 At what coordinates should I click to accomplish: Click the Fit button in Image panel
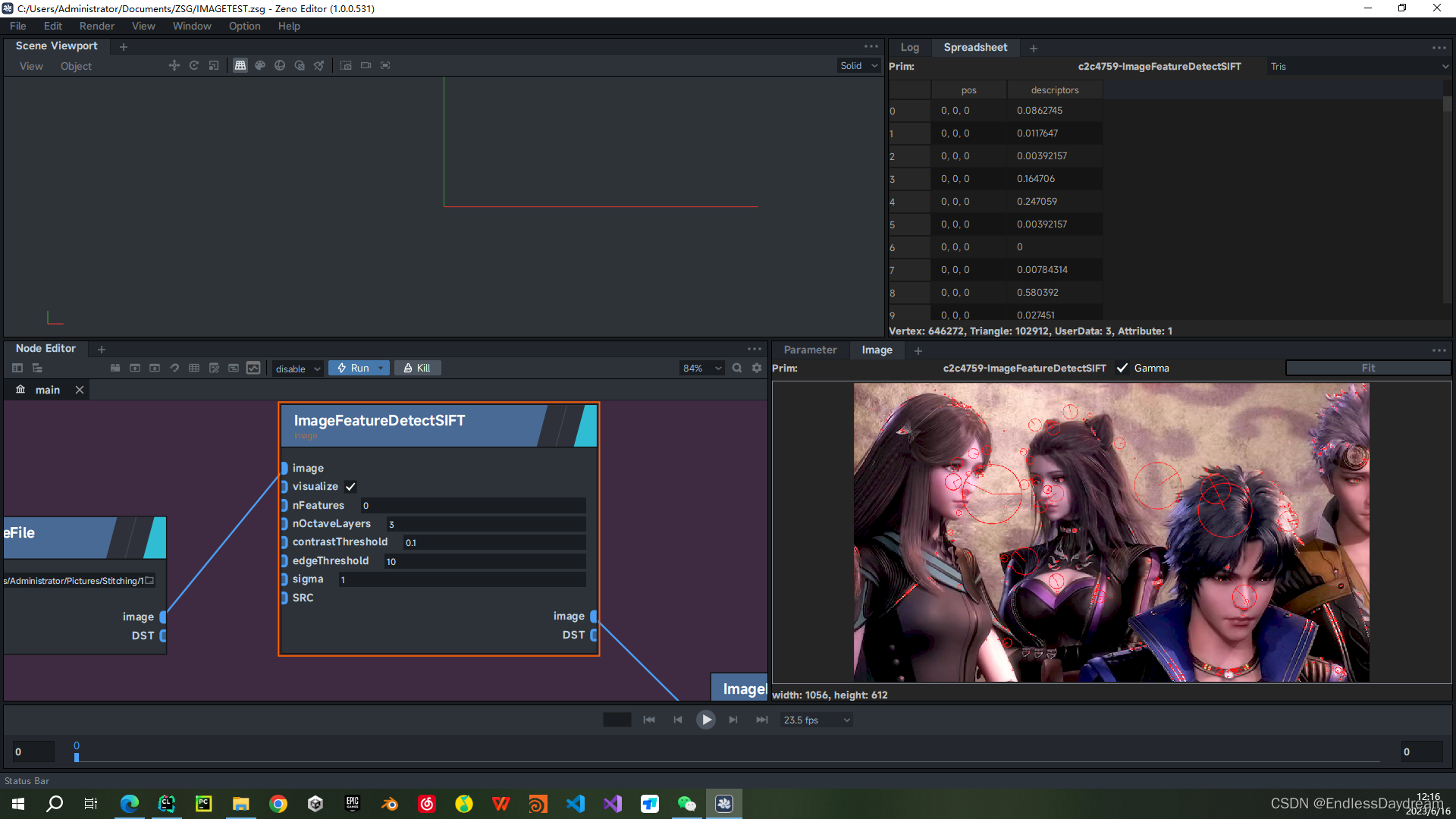coord(1367,368)
